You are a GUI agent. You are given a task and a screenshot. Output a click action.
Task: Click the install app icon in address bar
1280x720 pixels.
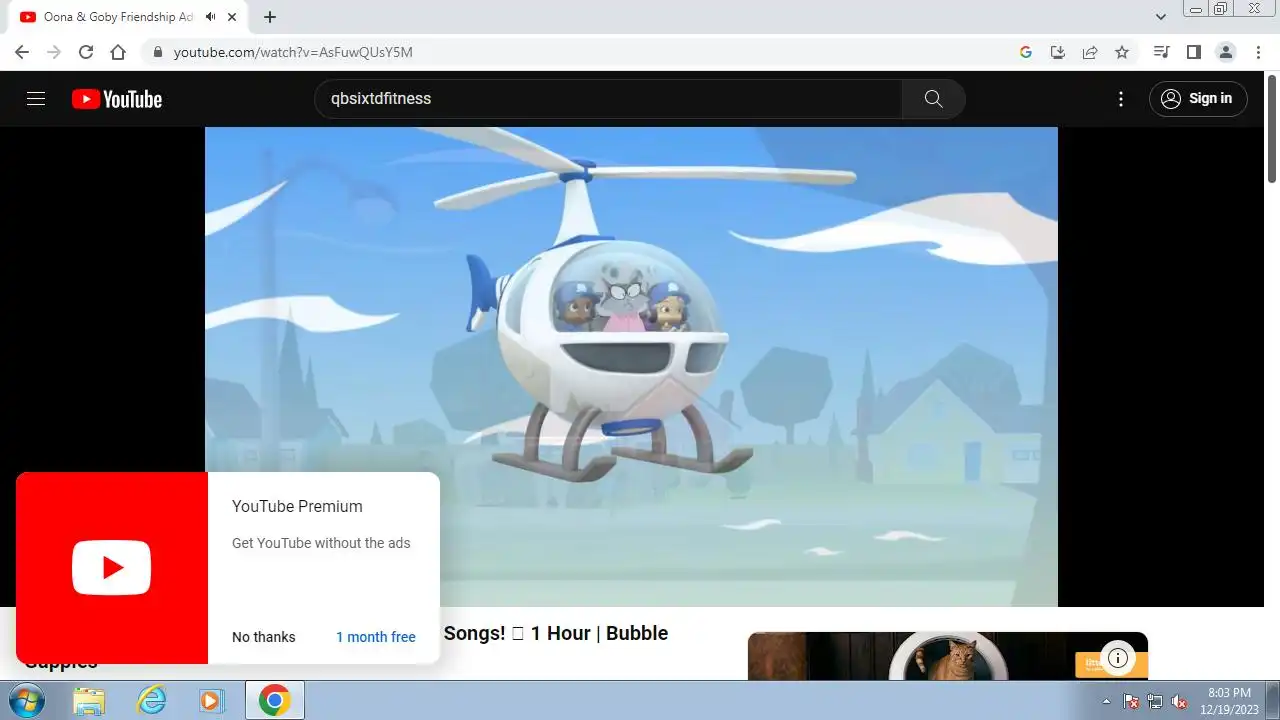(1057, 52)
